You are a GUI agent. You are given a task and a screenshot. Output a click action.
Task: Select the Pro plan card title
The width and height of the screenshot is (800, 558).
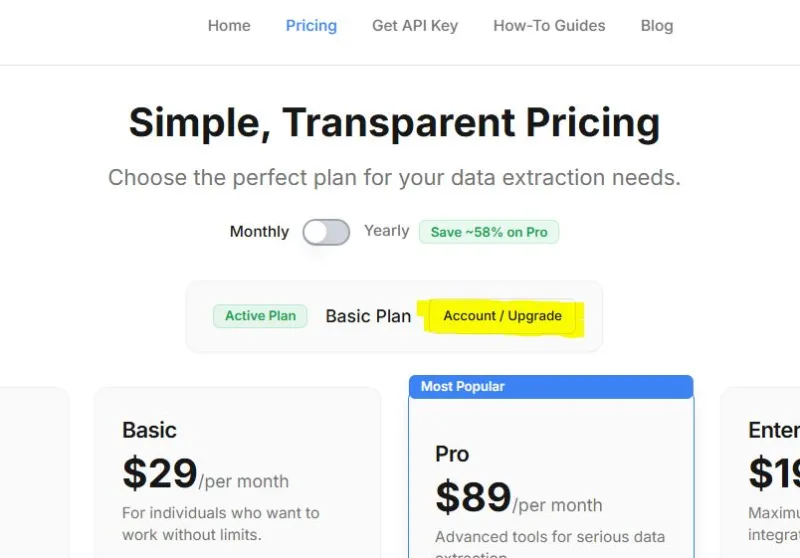(452, 454)
